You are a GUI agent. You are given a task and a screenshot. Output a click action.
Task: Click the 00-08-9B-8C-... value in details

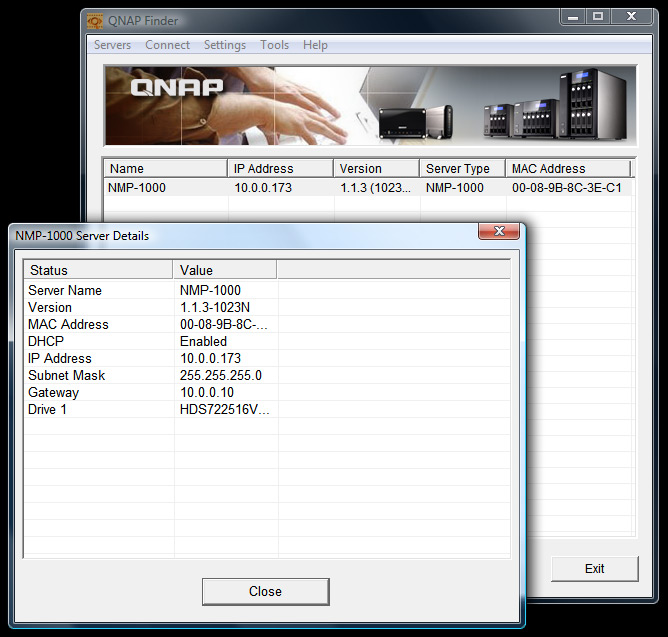(224, 324)
